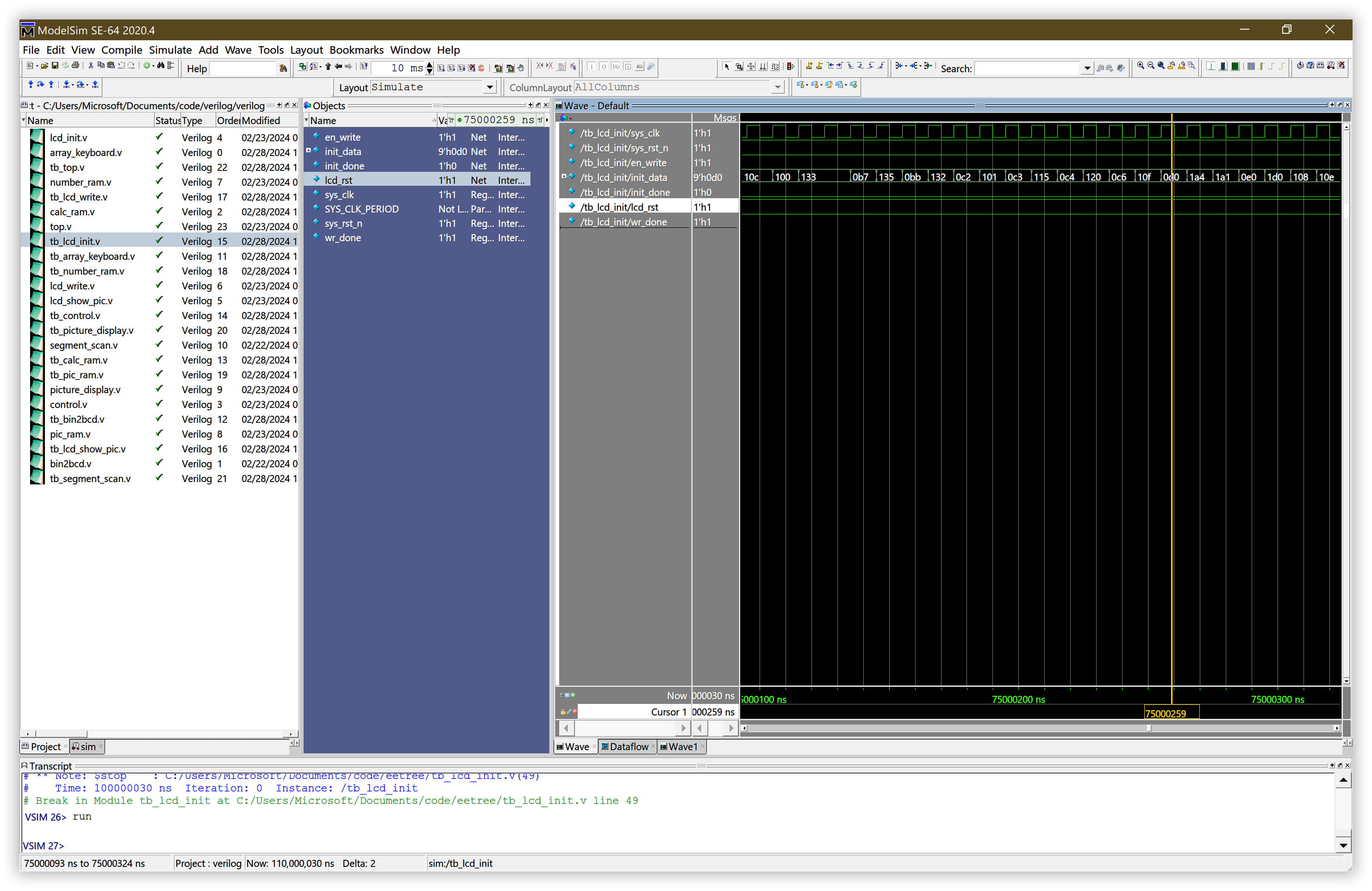Expand init_data in the Objects panel
Image resolution: width=1372 pixels, height=891 pixels.
click(x=308, y=151)
